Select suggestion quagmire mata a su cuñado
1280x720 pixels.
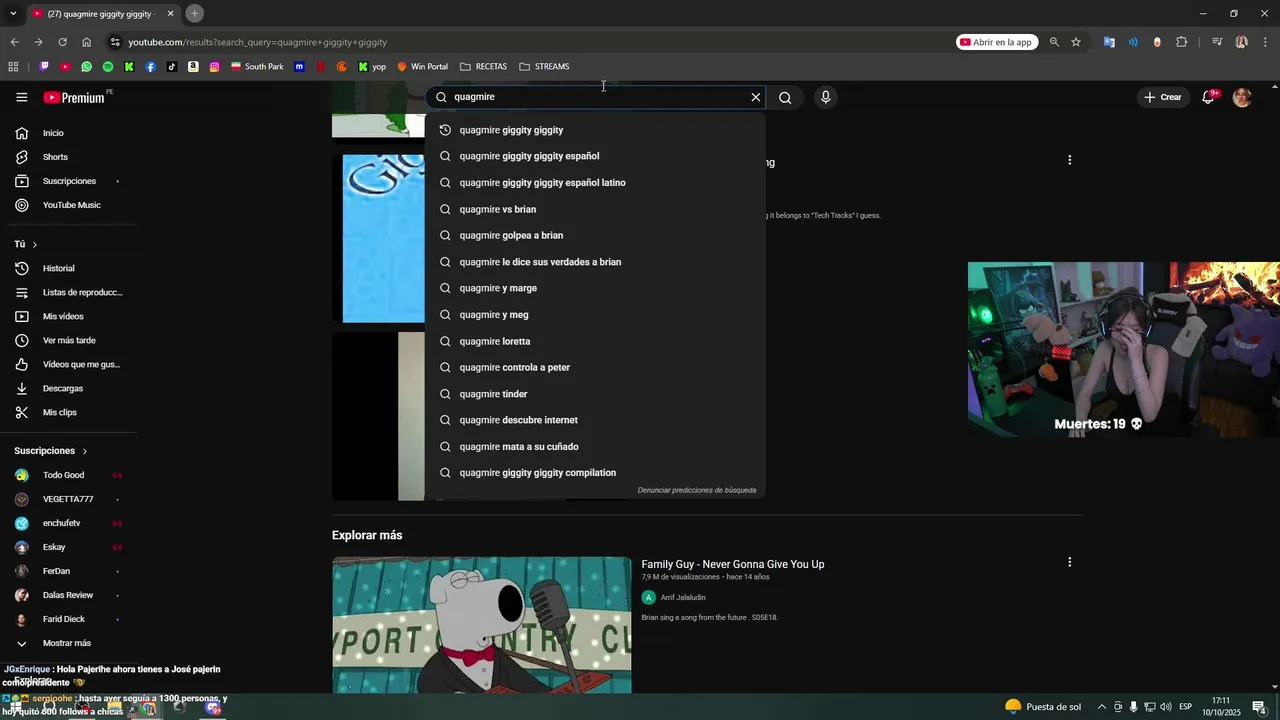595,447
